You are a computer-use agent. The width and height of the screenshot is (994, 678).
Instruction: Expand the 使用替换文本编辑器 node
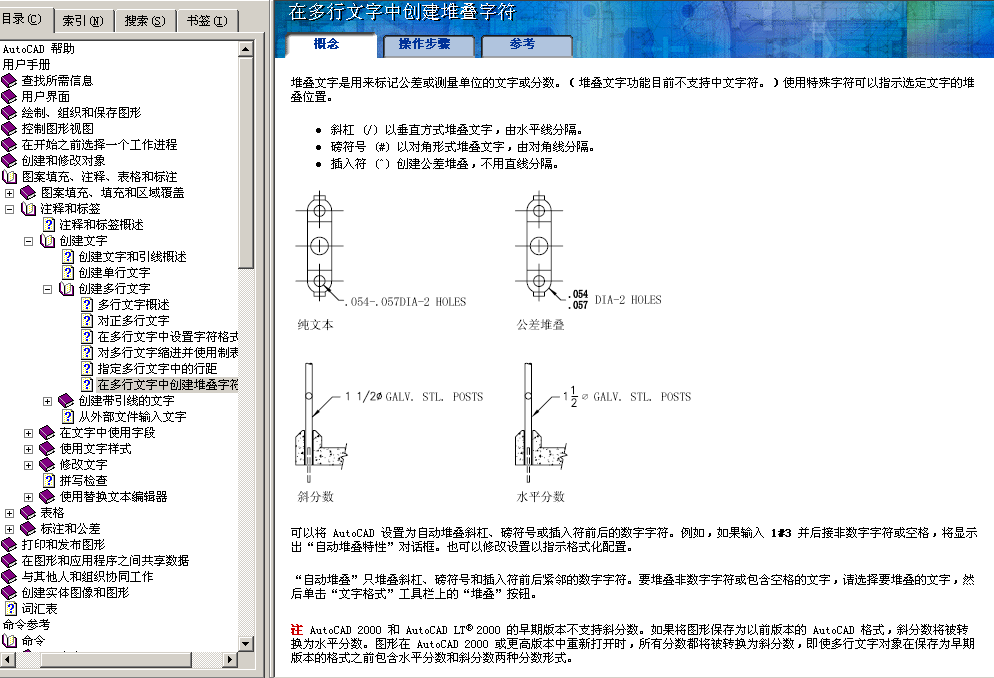29,497
